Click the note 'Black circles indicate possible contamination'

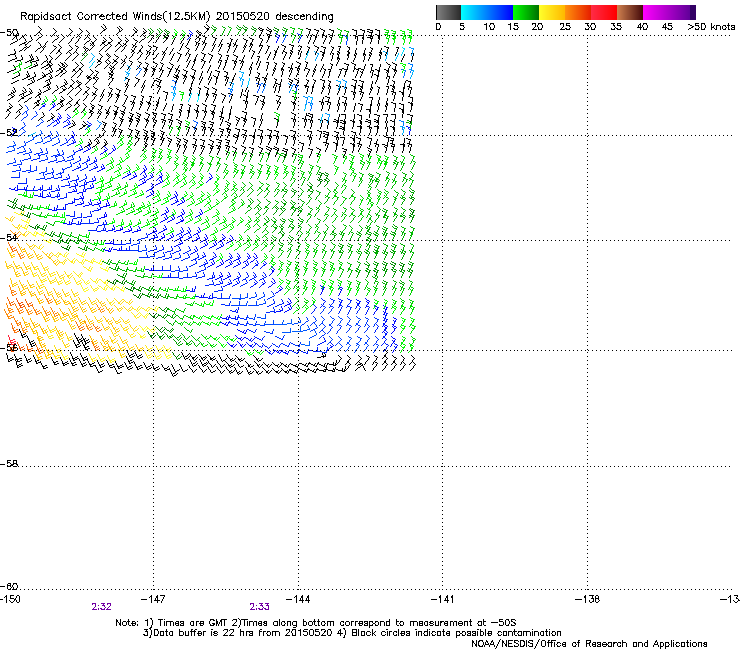click(x=456, y=633)
